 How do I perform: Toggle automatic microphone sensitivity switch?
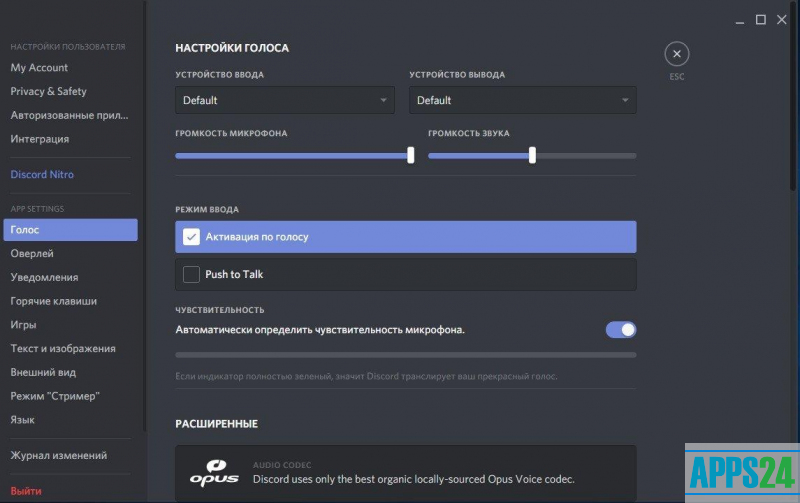(621, 330)
